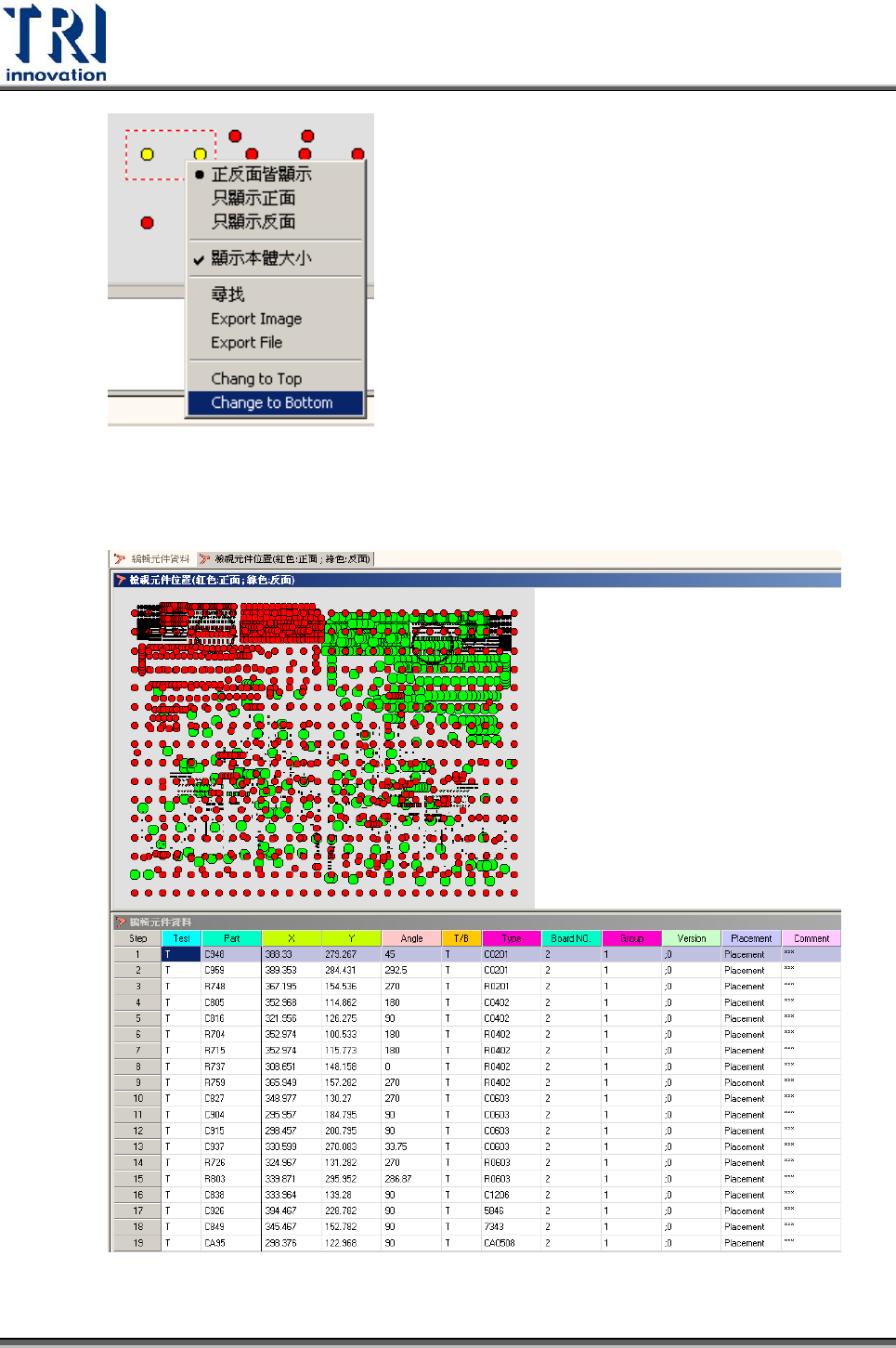Click the orange T/B column header

(461, 938)
